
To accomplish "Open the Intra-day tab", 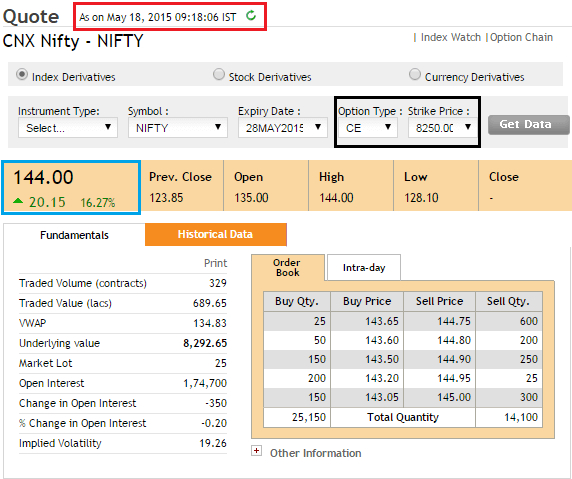I will coord(364,267).
